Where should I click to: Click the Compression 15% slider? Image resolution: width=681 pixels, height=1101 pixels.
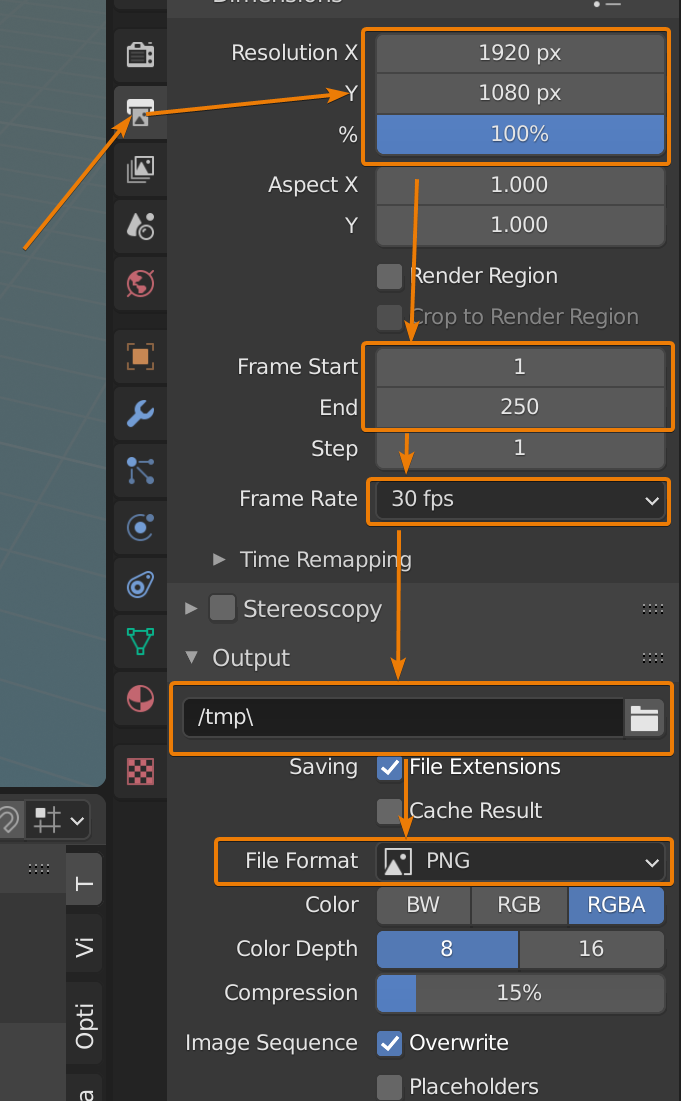click(x=518, y=993)
